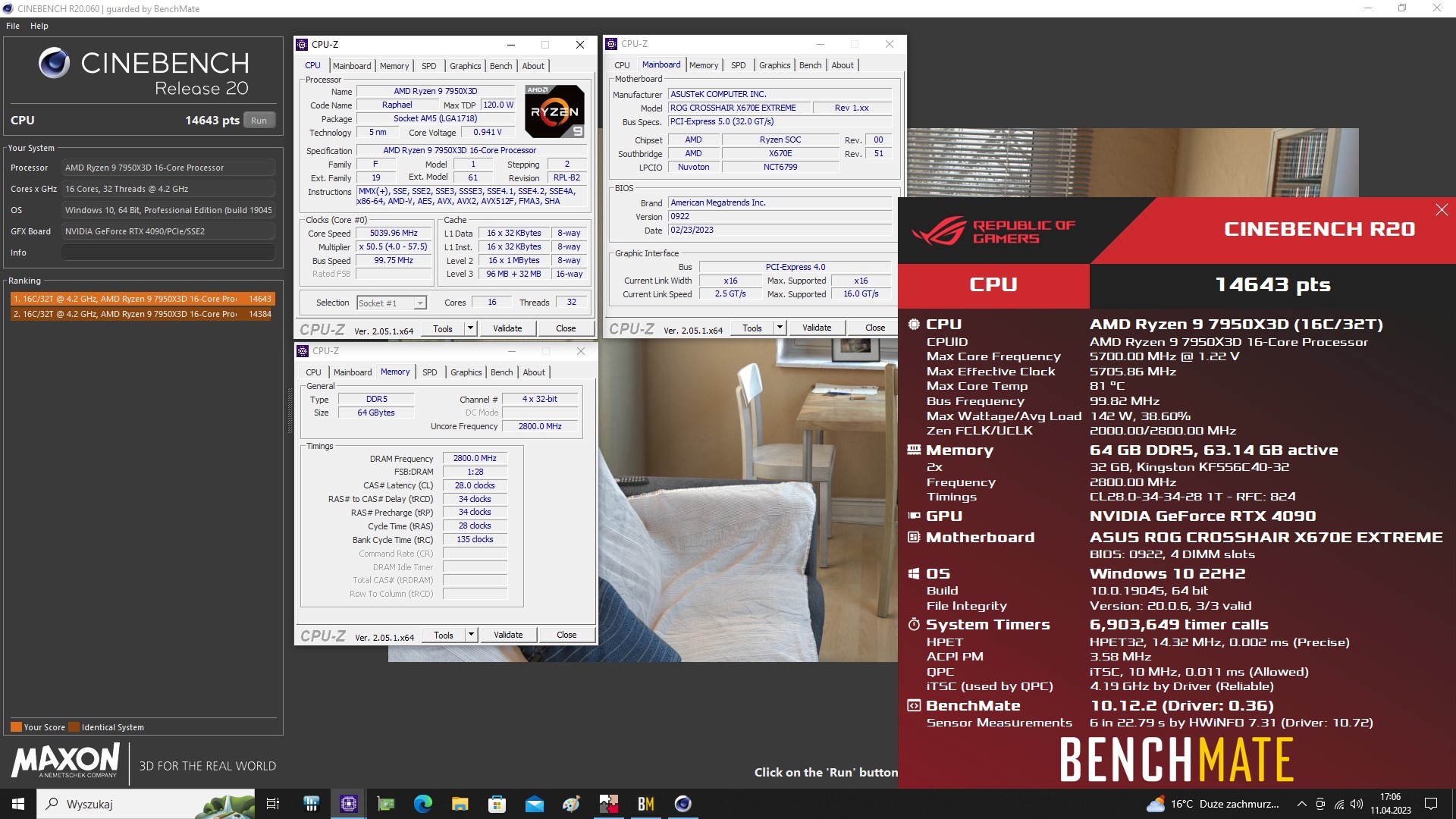Open Graphics tab in top-left CPU-Z window
The width and height of the screenshot is (1456, 819).
pos(465,66)
